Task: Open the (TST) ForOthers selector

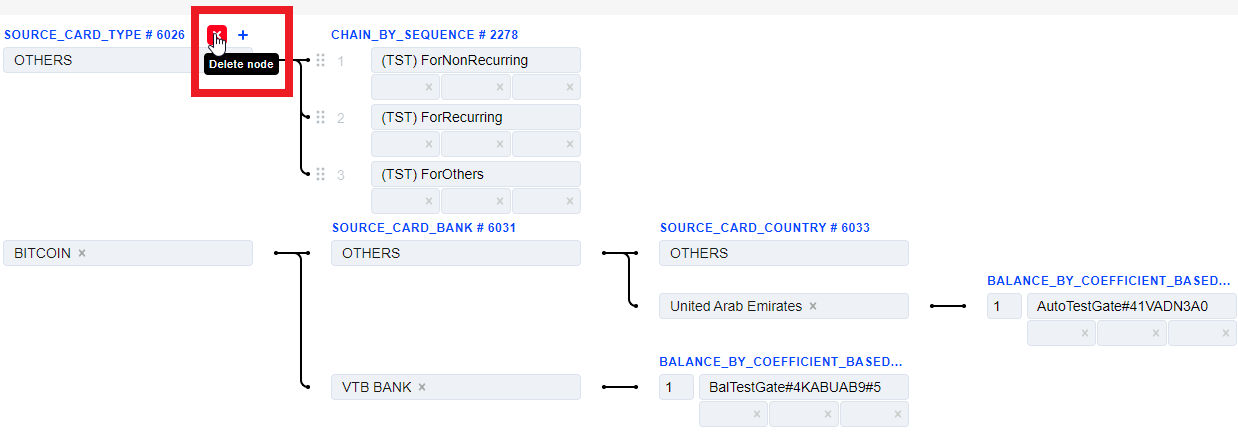Action: [475, 174]
